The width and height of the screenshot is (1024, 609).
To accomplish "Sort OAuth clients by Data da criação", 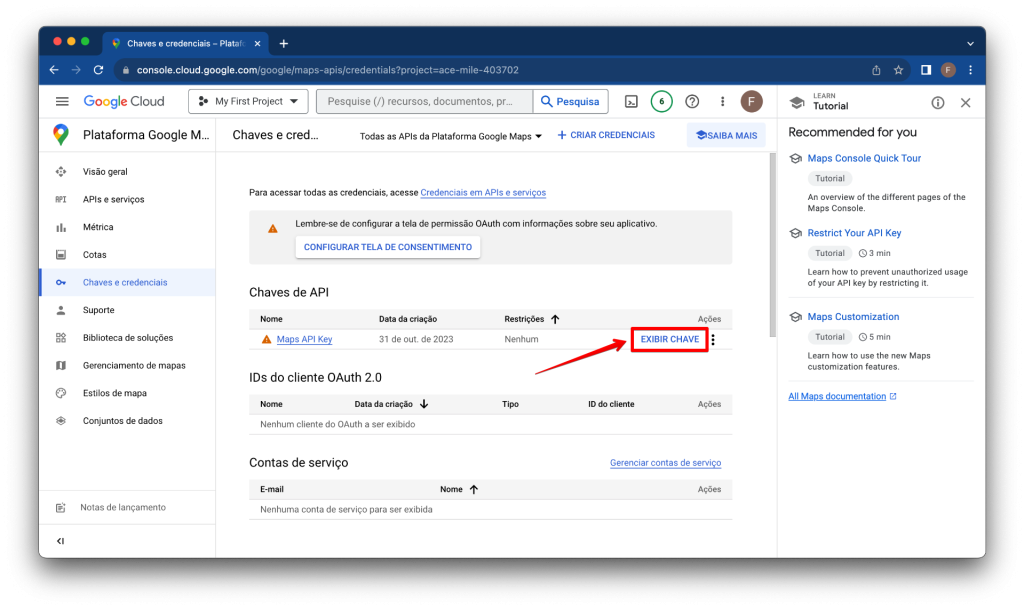I will click(424, 404).
